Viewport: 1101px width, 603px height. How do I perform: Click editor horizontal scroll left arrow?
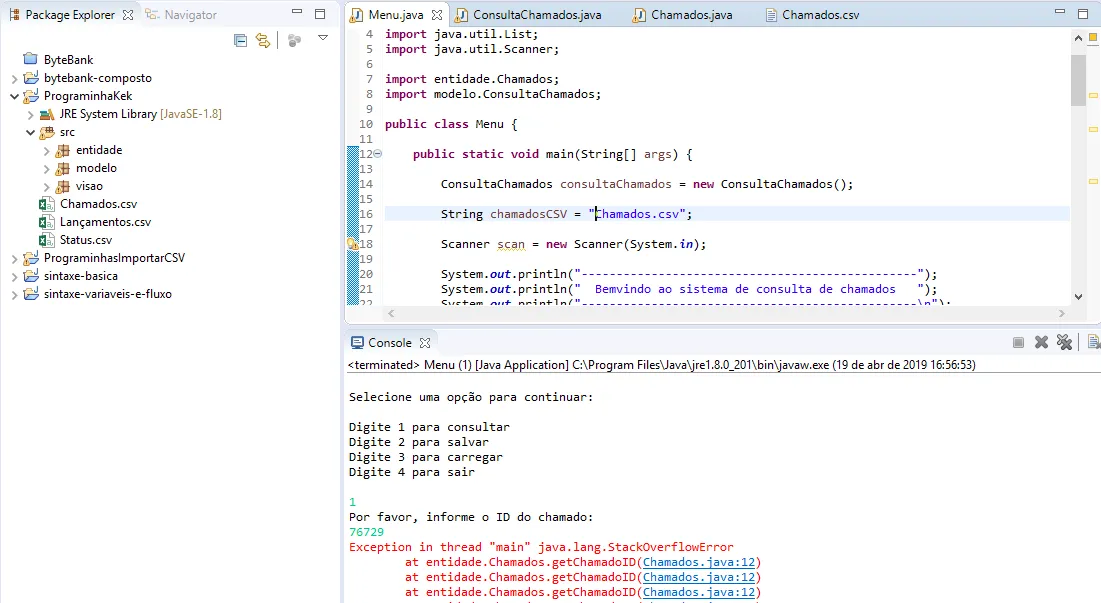pos(391,314)
